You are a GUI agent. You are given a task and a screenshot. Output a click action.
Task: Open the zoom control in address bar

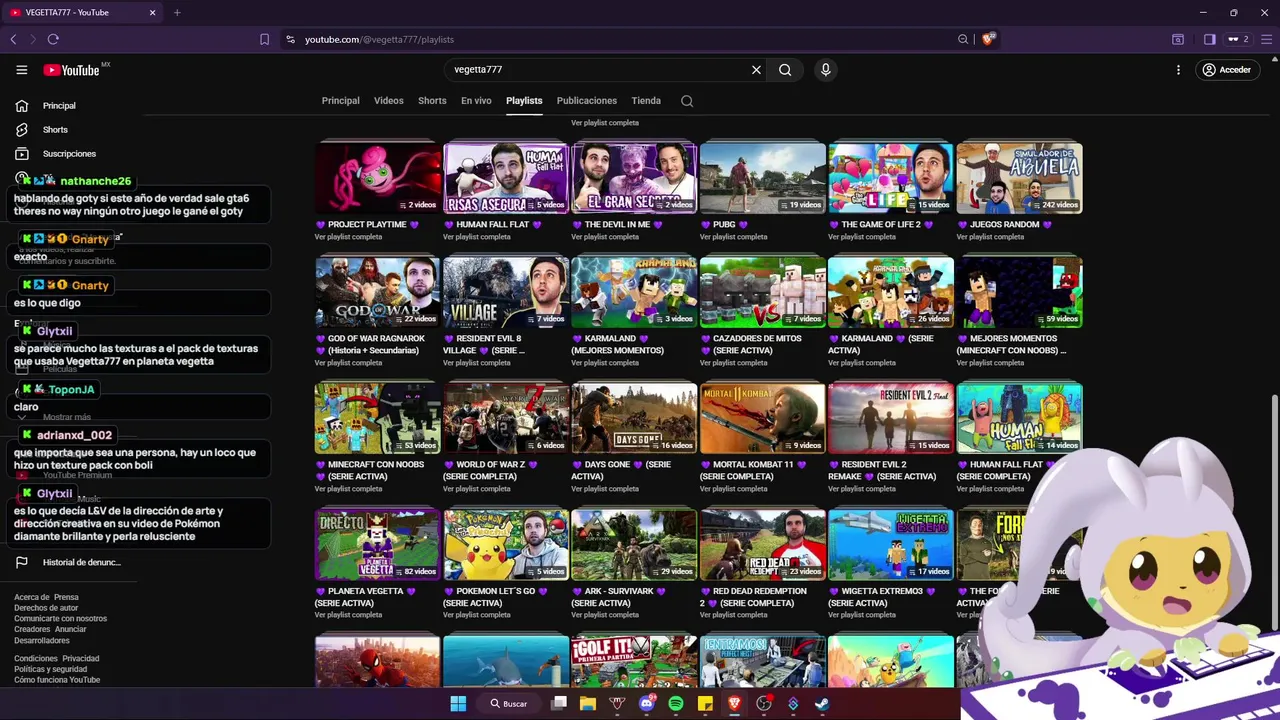point(963,39)
